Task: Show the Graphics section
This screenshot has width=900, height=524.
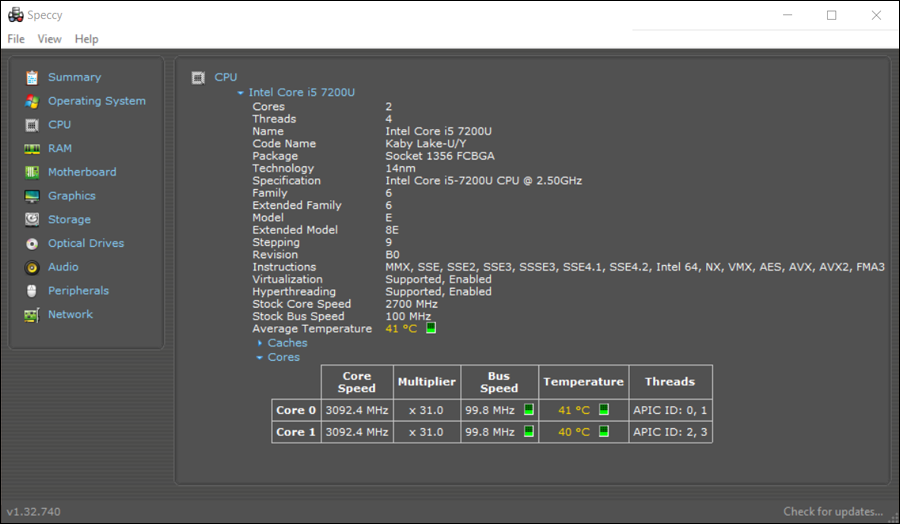Action: click(x=72, y=196)
